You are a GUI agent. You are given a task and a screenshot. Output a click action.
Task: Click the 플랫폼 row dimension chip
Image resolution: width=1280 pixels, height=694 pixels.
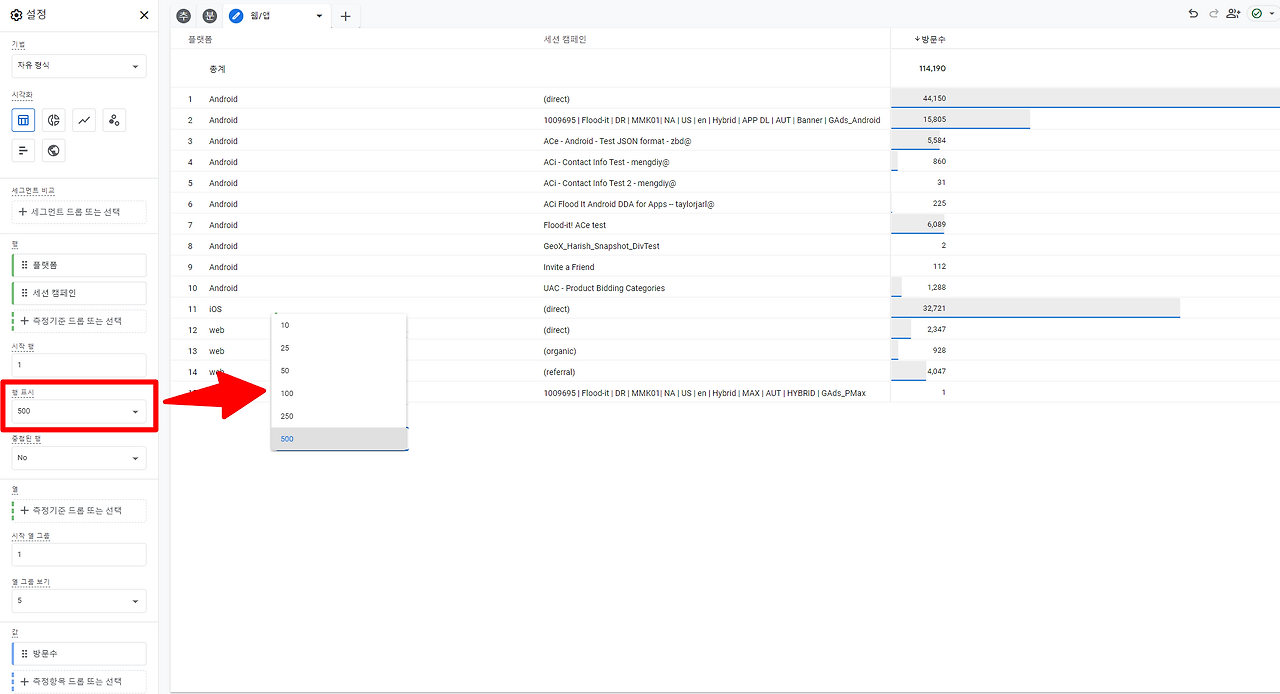[79, 265]
